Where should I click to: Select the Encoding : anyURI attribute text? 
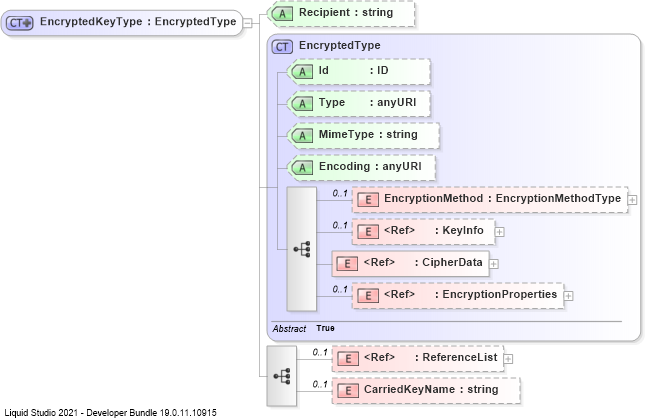370,166
